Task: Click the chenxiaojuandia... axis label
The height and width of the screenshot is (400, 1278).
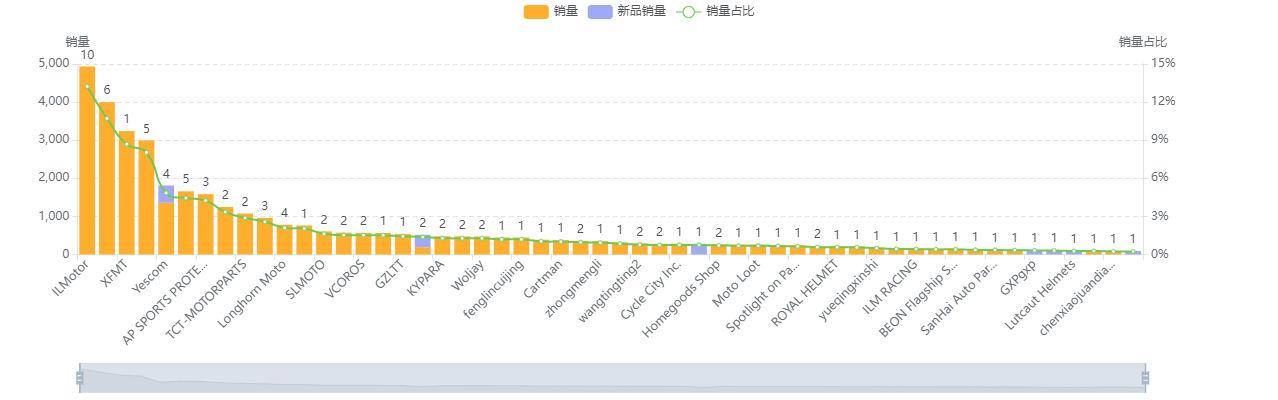Action: (x=1078, y=298)
